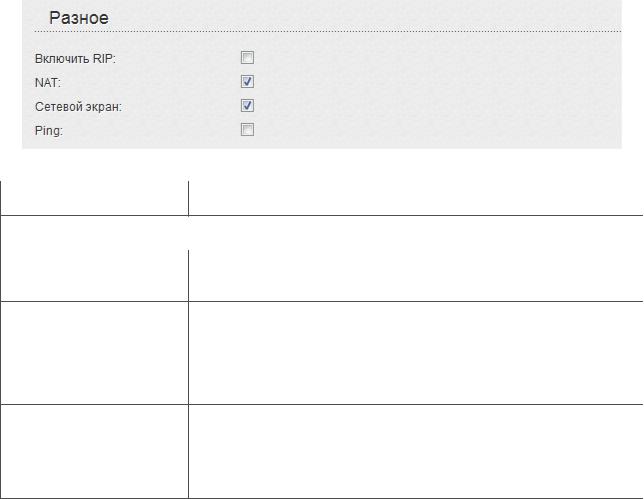The width and height of the screenshot is (644, 499).
Task: Click the NAT label text
Action: pos(47,82)
